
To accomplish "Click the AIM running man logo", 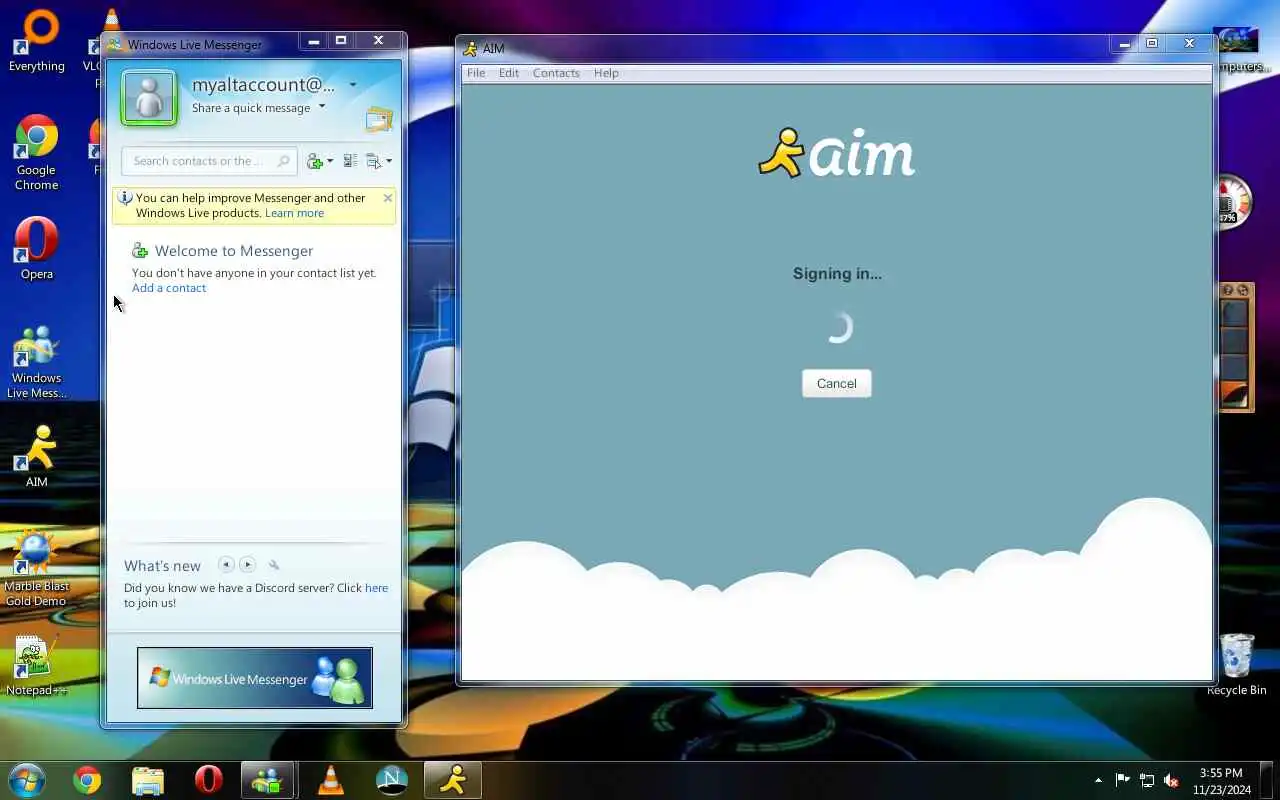I will coord(782,153).
